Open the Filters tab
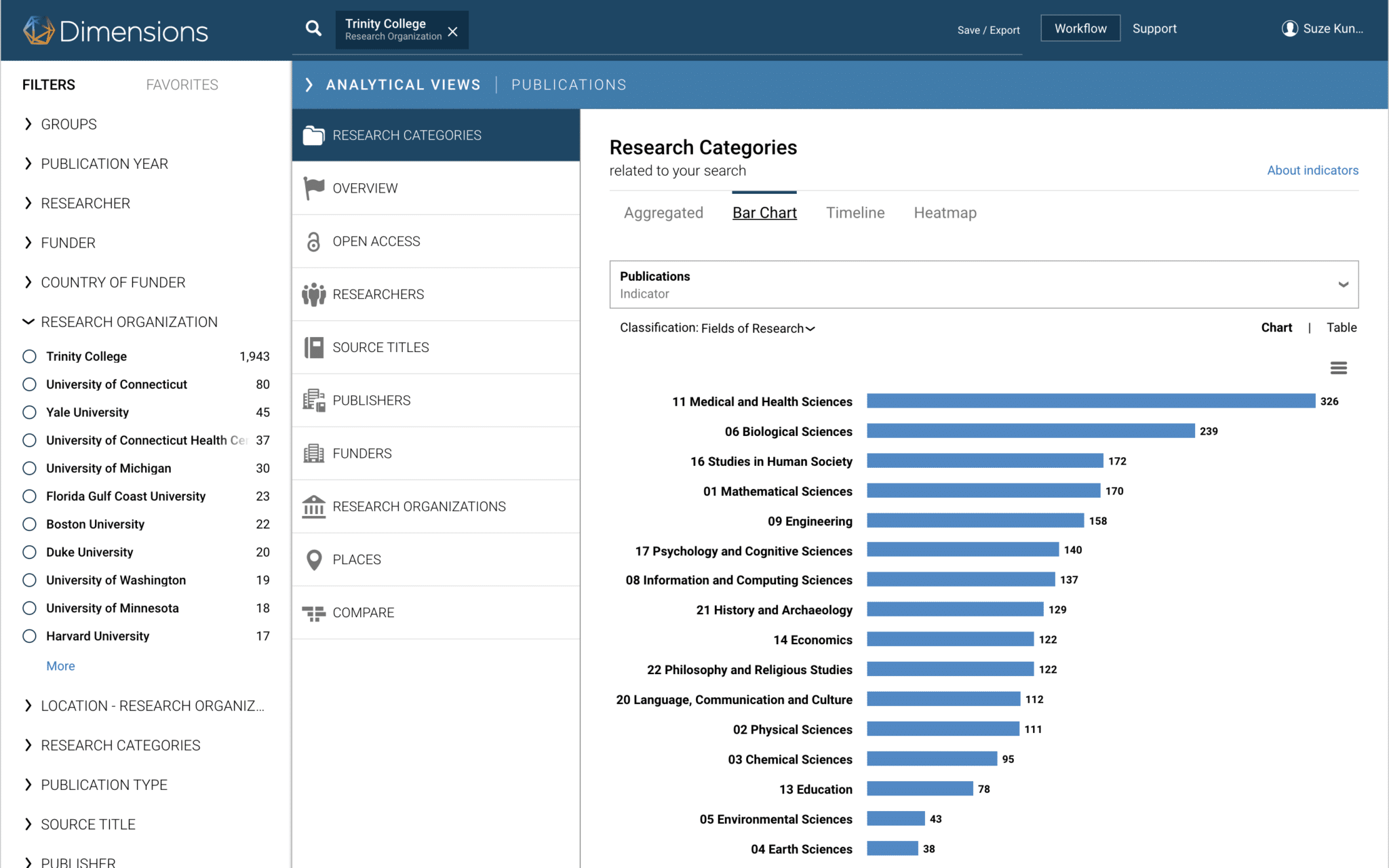This screenshot has width=1389, height=868. point(49,85)
